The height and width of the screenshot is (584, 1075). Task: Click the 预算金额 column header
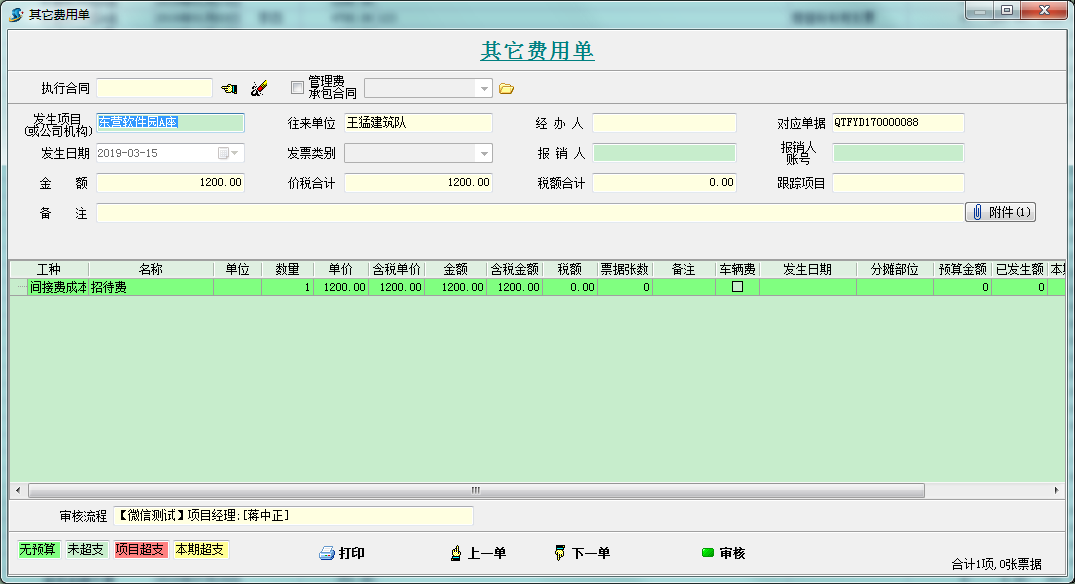(963, 269)
